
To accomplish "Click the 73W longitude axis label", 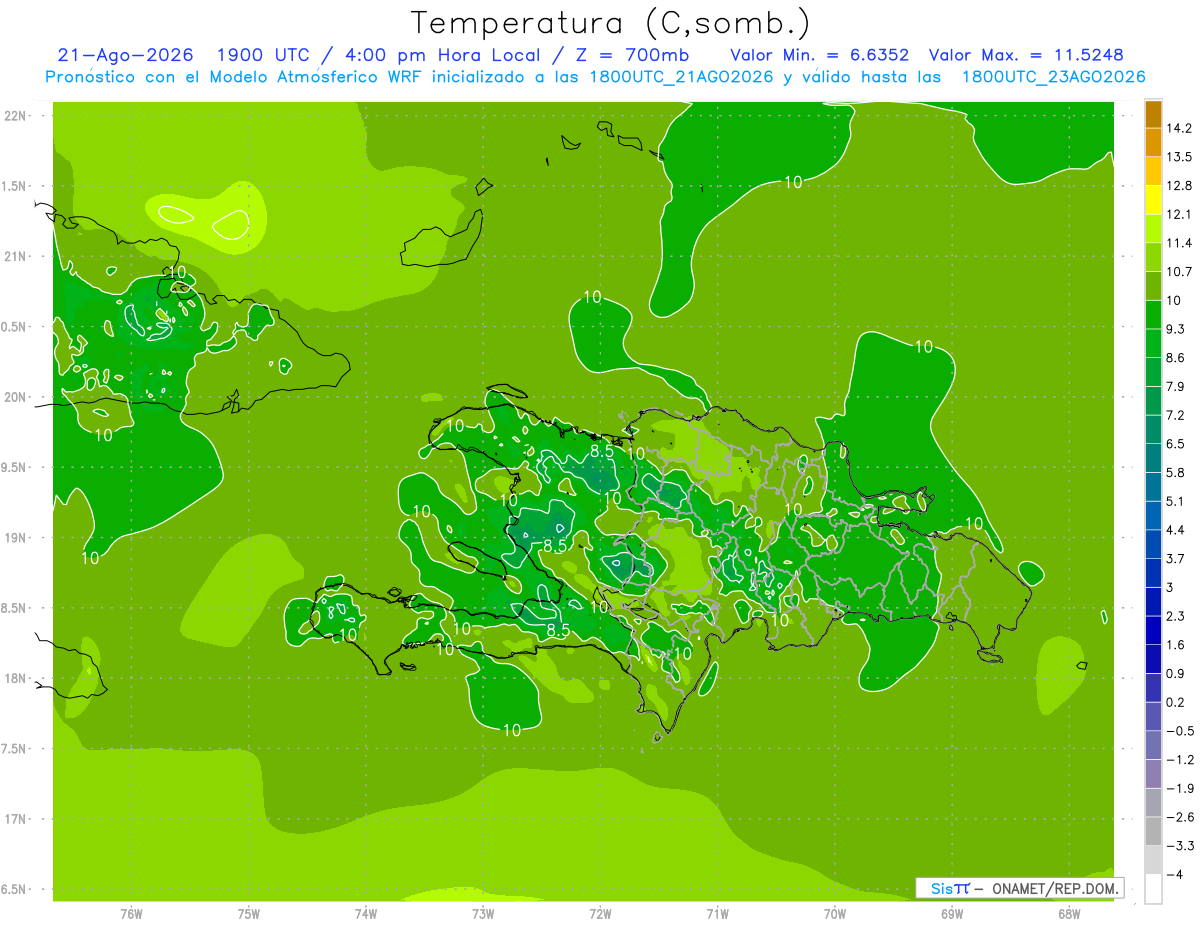I will click(483, 914).
